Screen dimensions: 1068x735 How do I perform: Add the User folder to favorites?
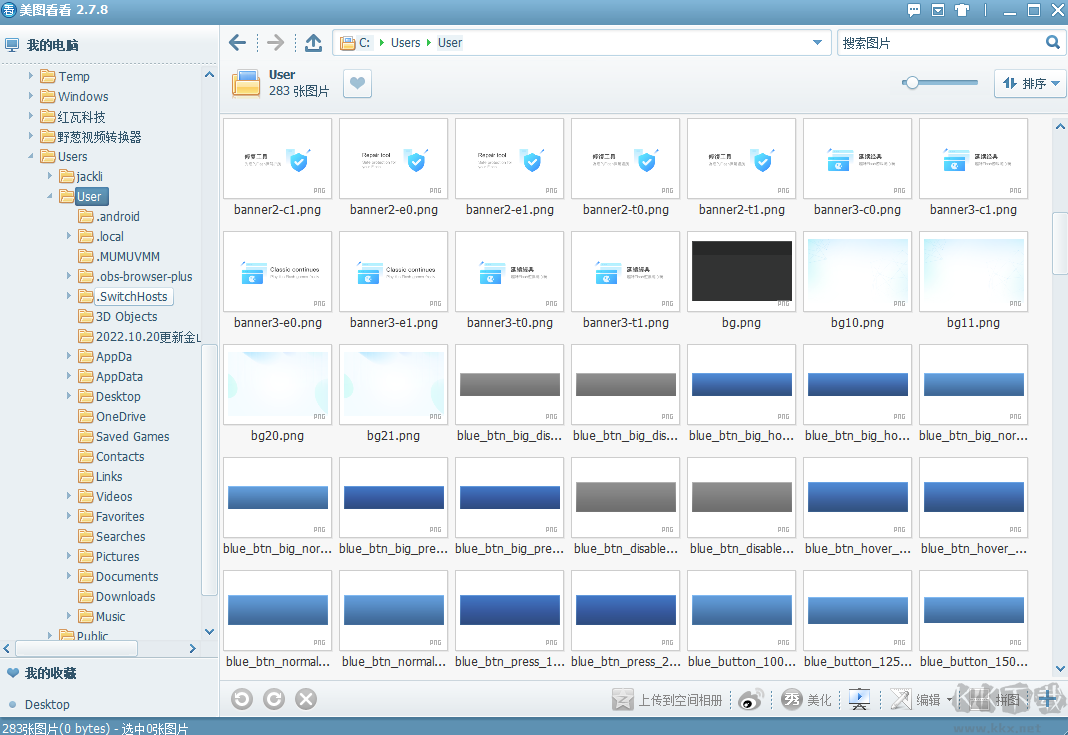point(357,84)
